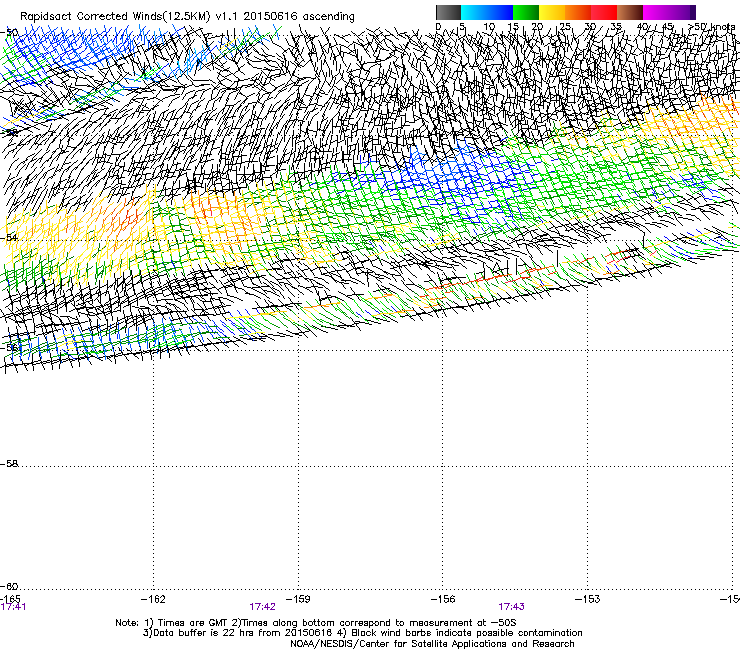Click the orange 25-30 knots legend swatch
The height and width of the screenshot is (650, 740).
578,12
